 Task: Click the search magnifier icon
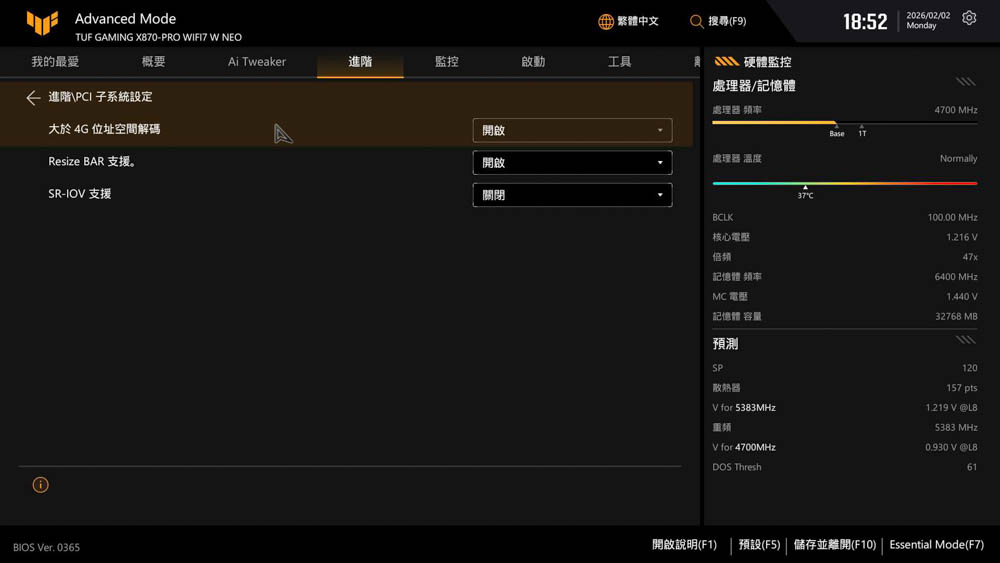(696, 21)
